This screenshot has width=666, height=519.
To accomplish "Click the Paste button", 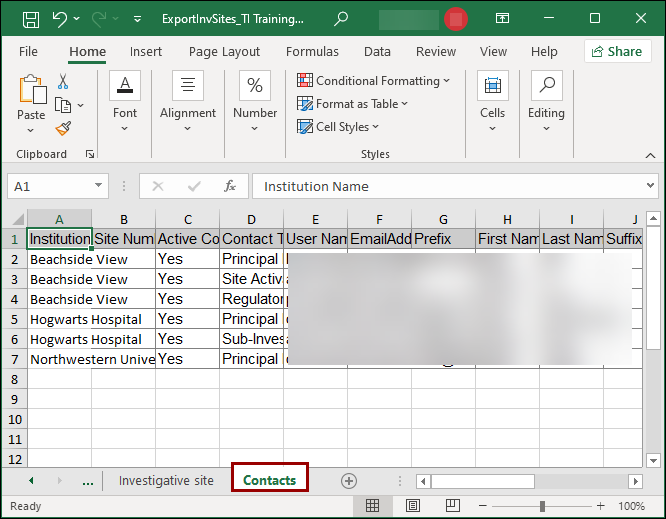I will point(31,100).
